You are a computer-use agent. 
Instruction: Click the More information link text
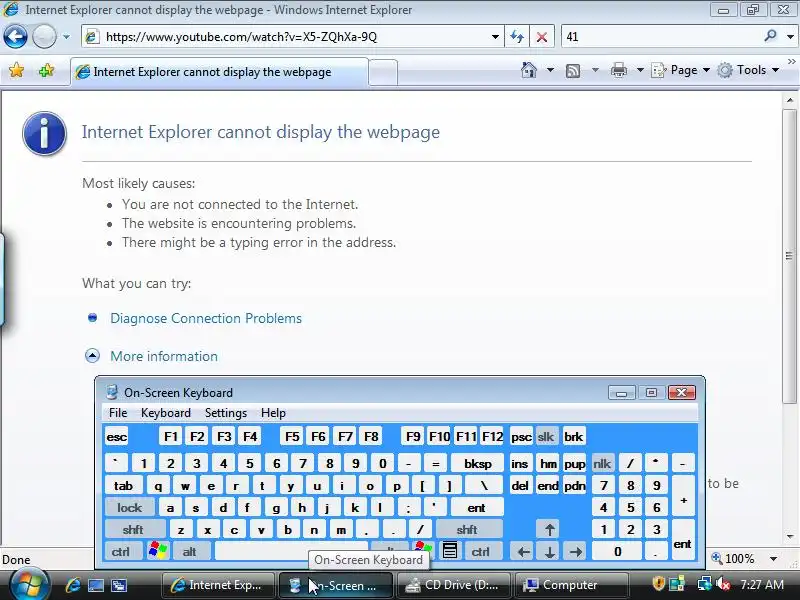pos(164,356)
